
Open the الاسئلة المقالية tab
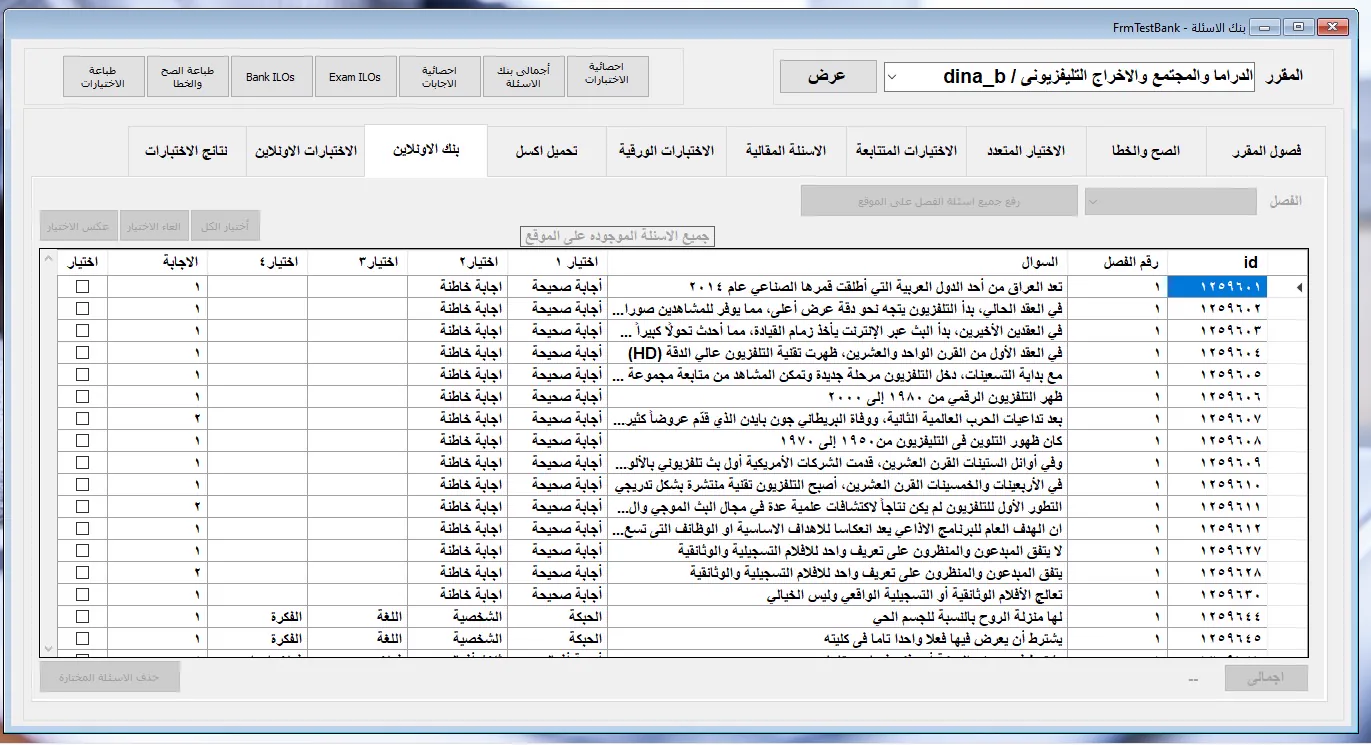pyautogui.click(x=786, y=152)
